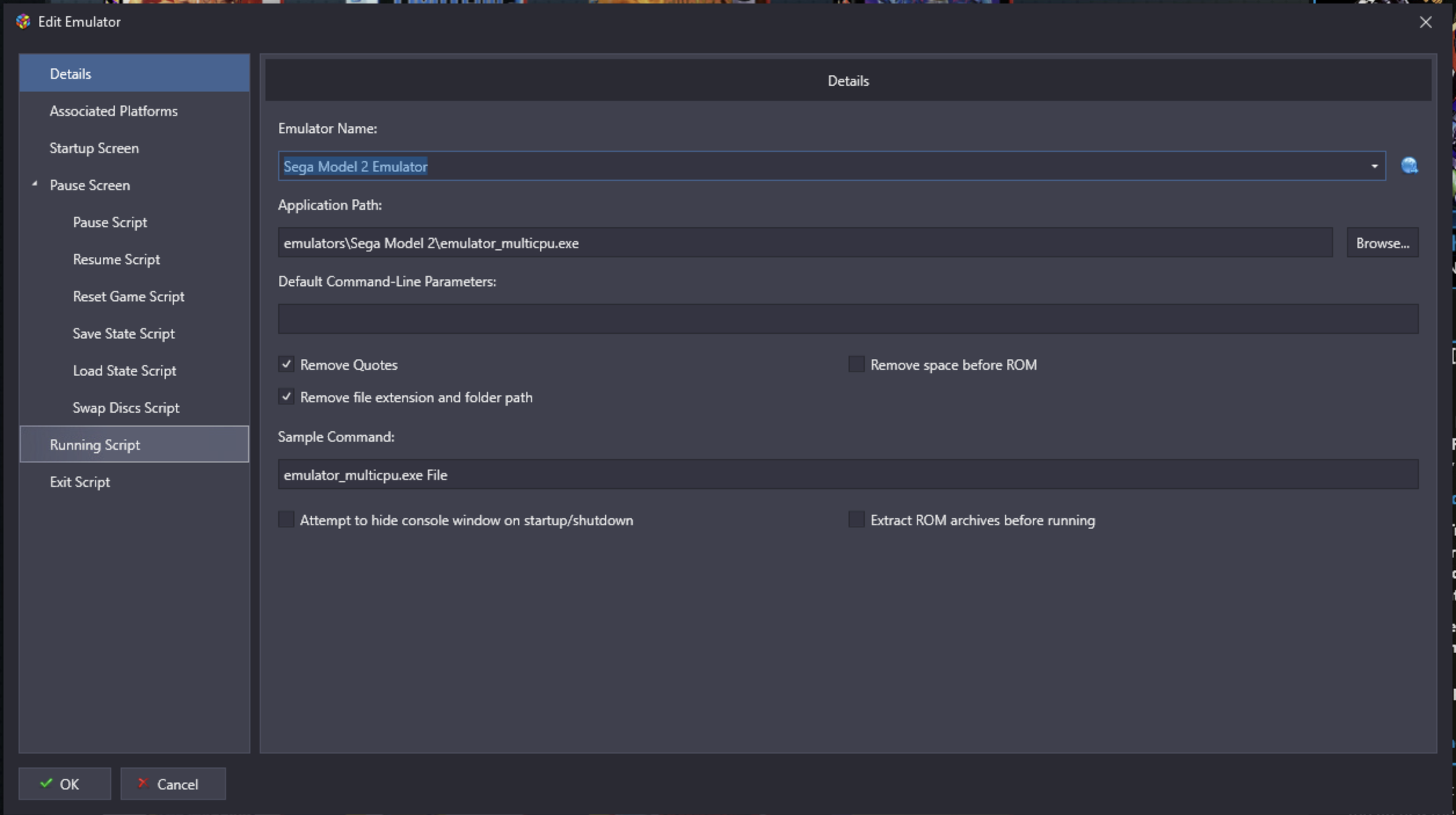Open Running Script section
1456x815 pixels.
(134, 445)
